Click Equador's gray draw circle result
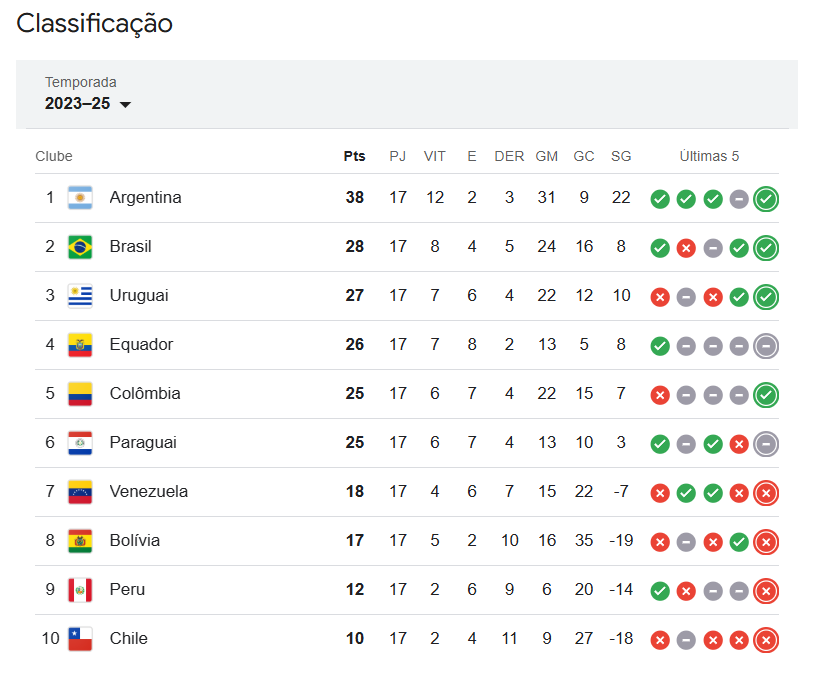Image resolution: width=831 pixels, height=683 pixels. click(x=686, y=345)
